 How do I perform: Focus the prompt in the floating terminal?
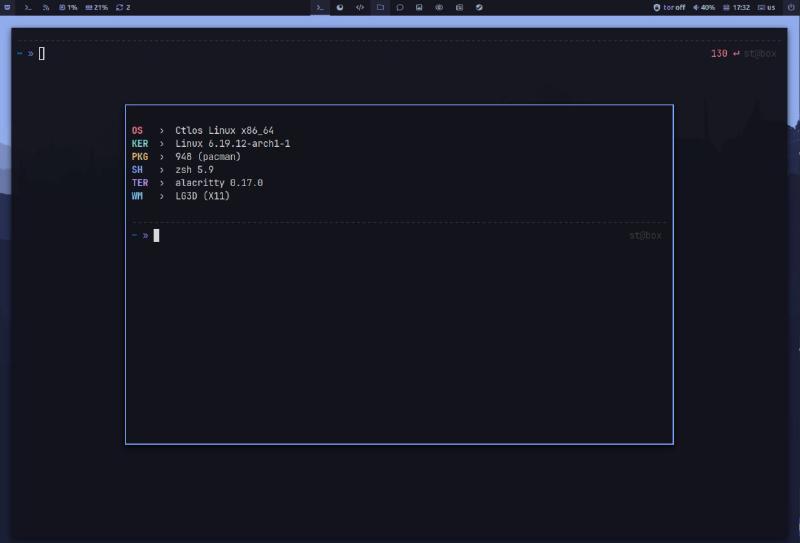coord(156,235)
